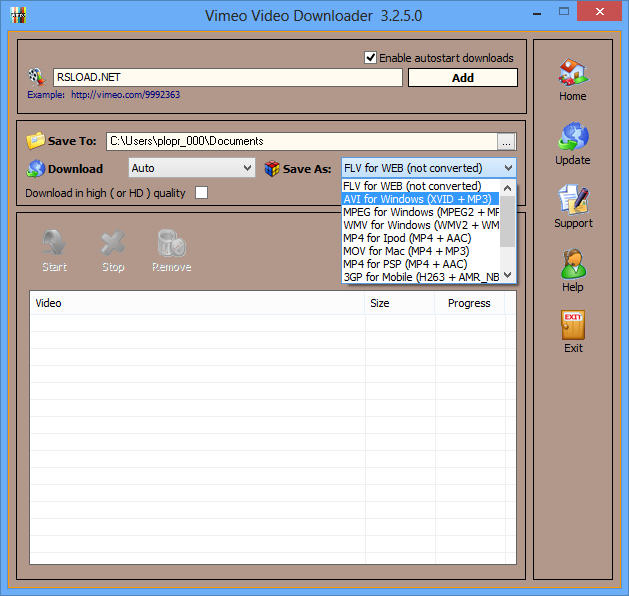629x596 pixels.
Task: Click the Start download arrow icon
Action: [x=55, y=243]
